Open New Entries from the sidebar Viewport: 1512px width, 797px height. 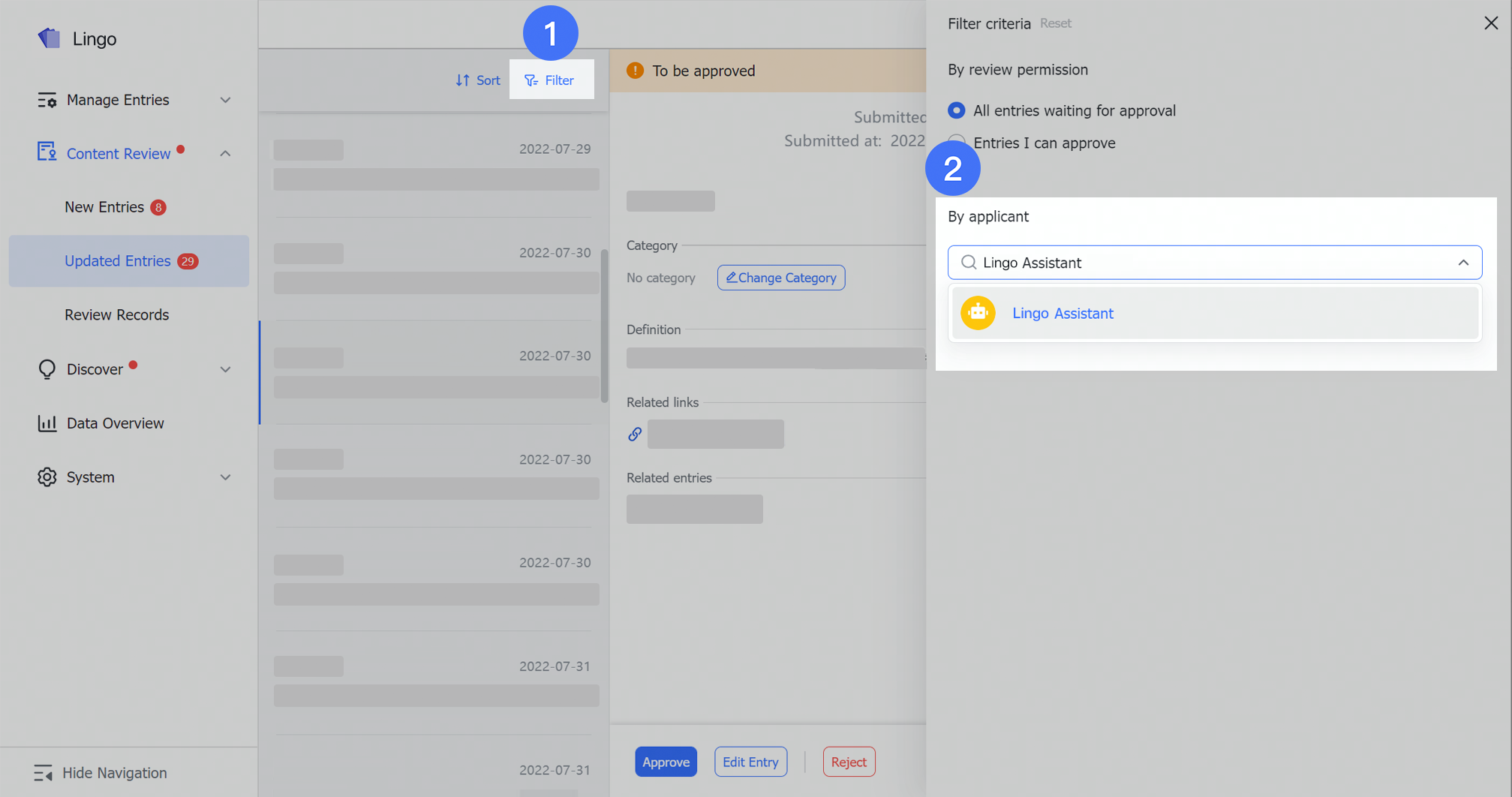(104, 206)
